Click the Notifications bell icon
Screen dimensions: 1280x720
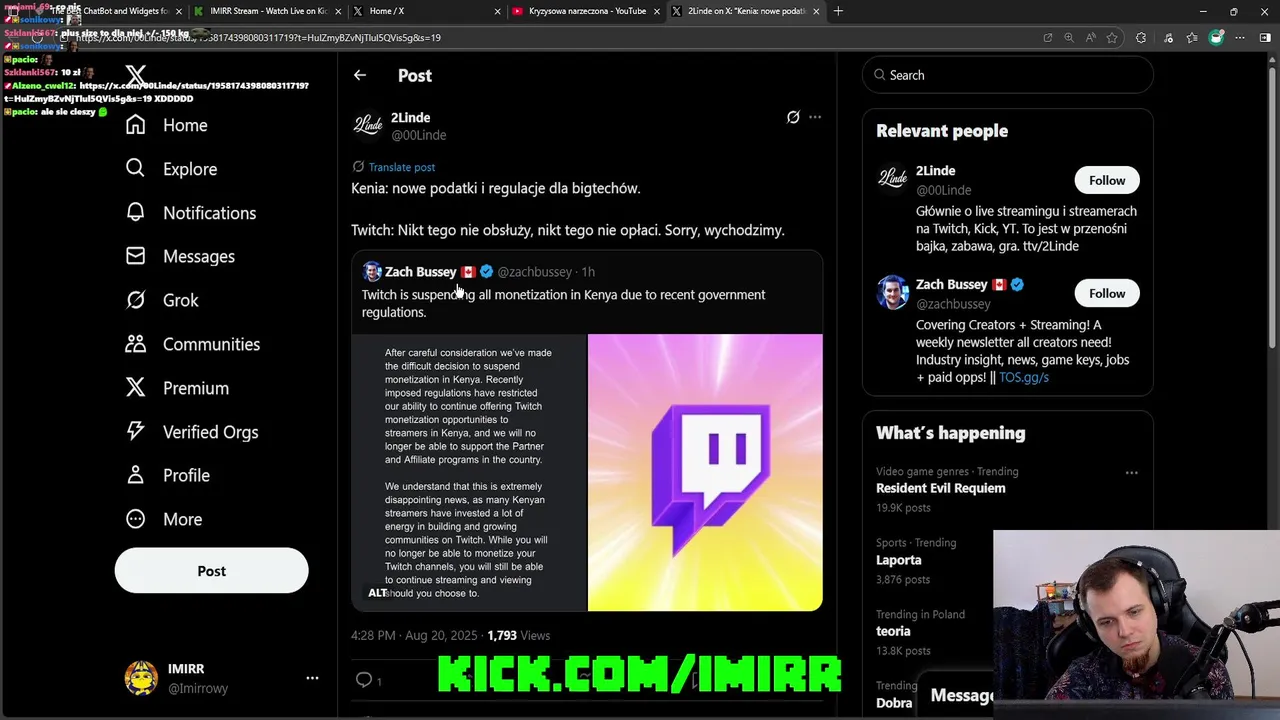135,212
